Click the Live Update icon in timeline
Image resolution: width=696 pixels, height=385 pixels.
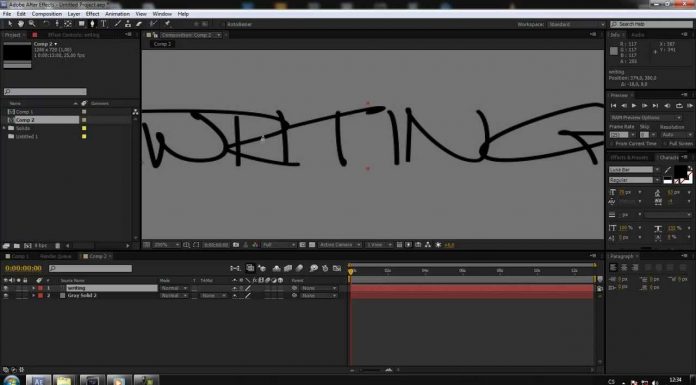coord(250,268)
